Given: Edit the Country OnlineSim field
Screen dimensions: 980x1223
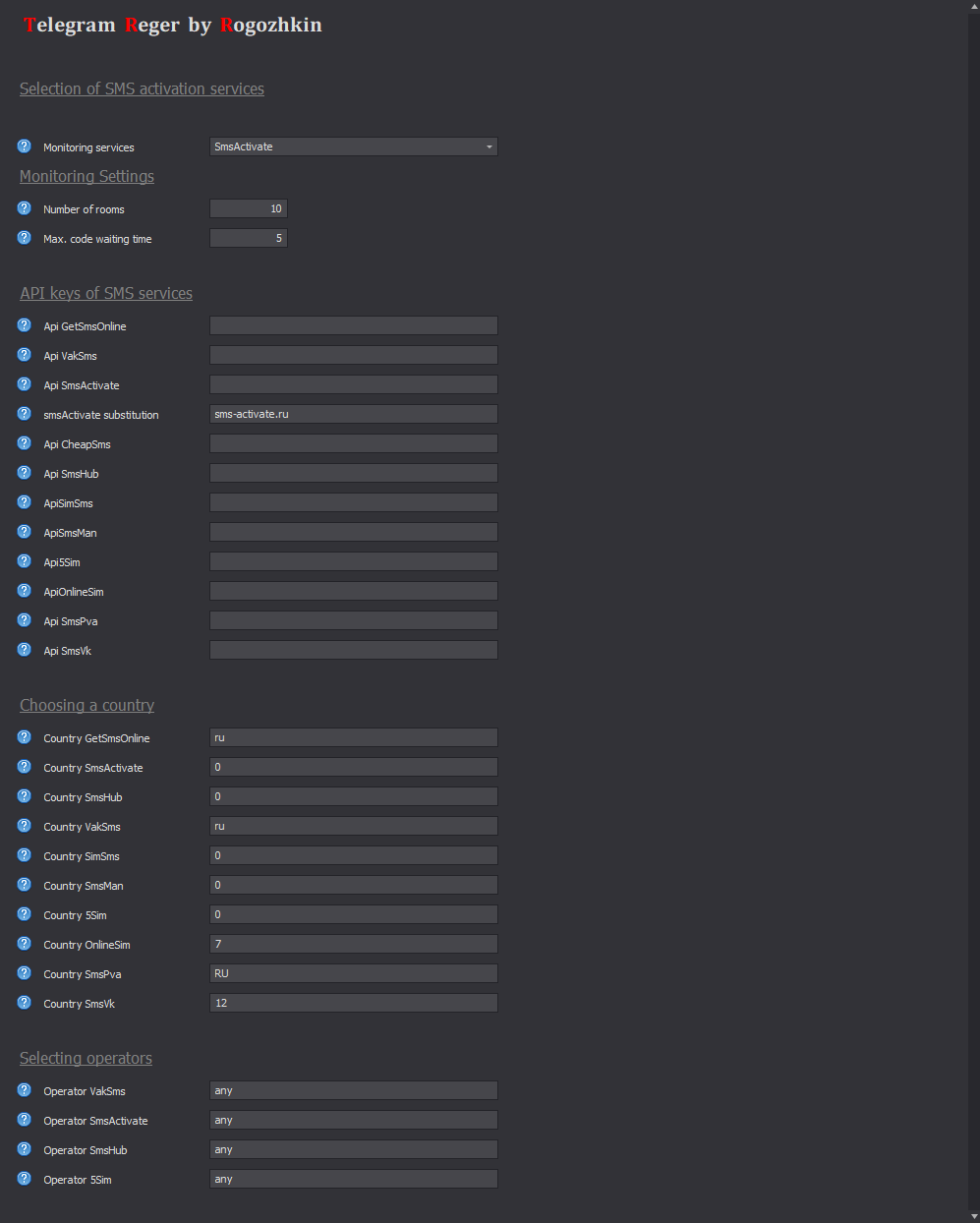Looking at the screenshot, I should point(354,944).
